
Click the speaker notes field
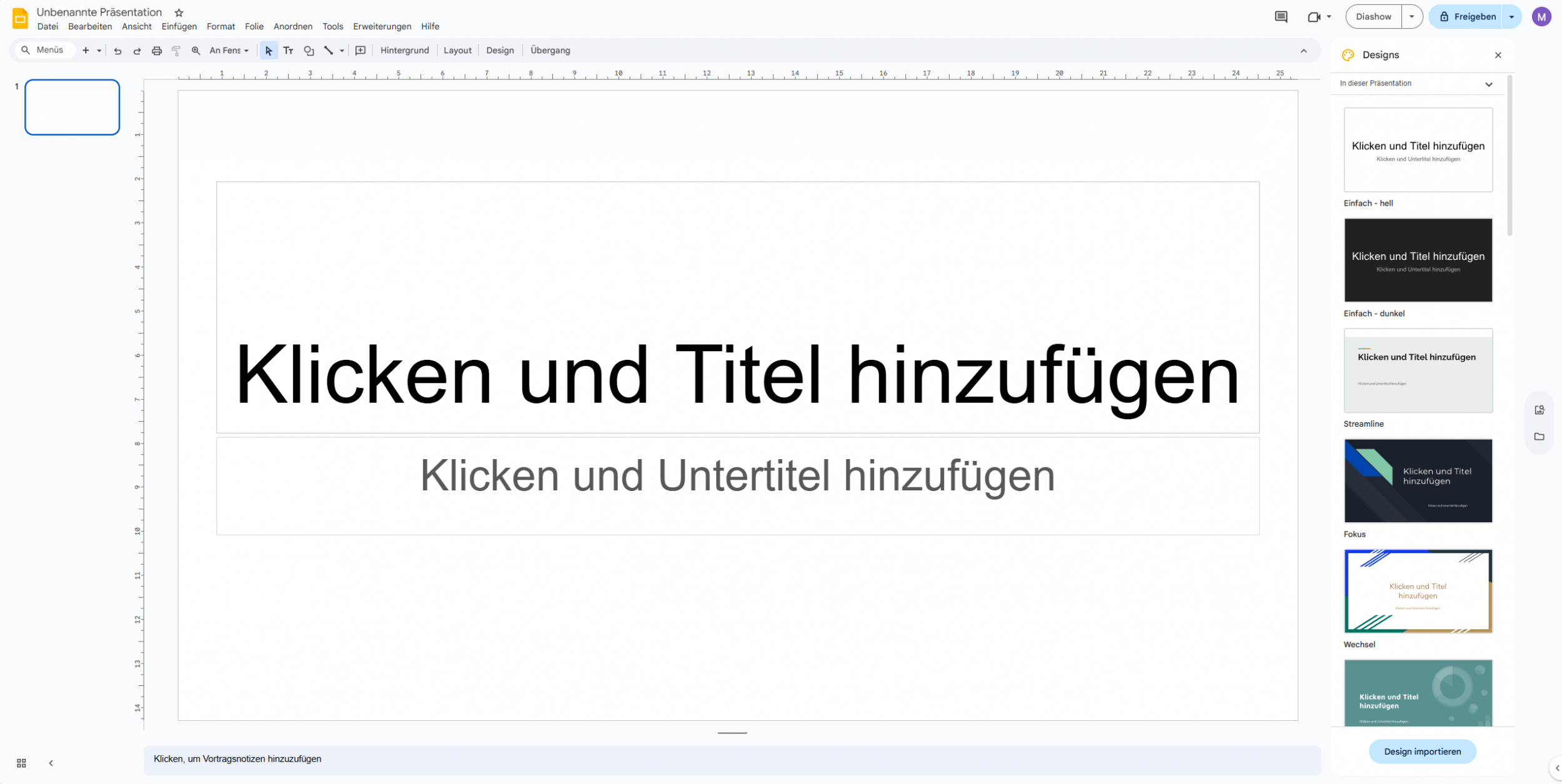click(731, 759)
